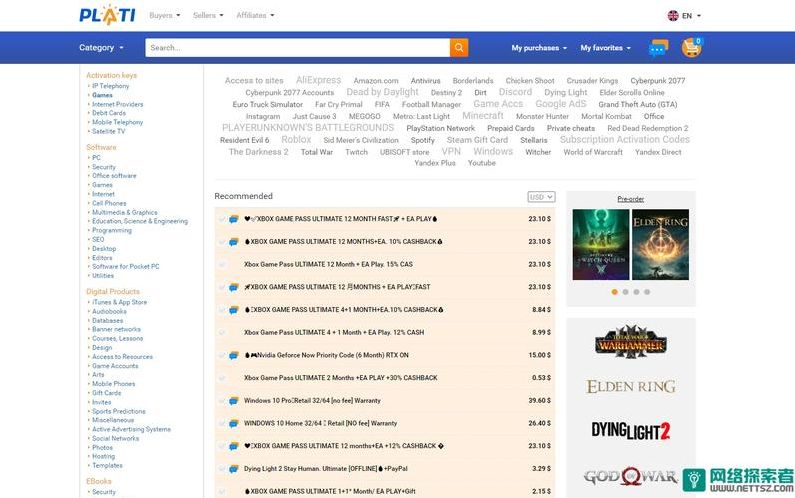Image resolution: width=795 pixels, height=498 pixels.
Task: Expand the Buyers dropdown menu
Action: coord(164,16)
